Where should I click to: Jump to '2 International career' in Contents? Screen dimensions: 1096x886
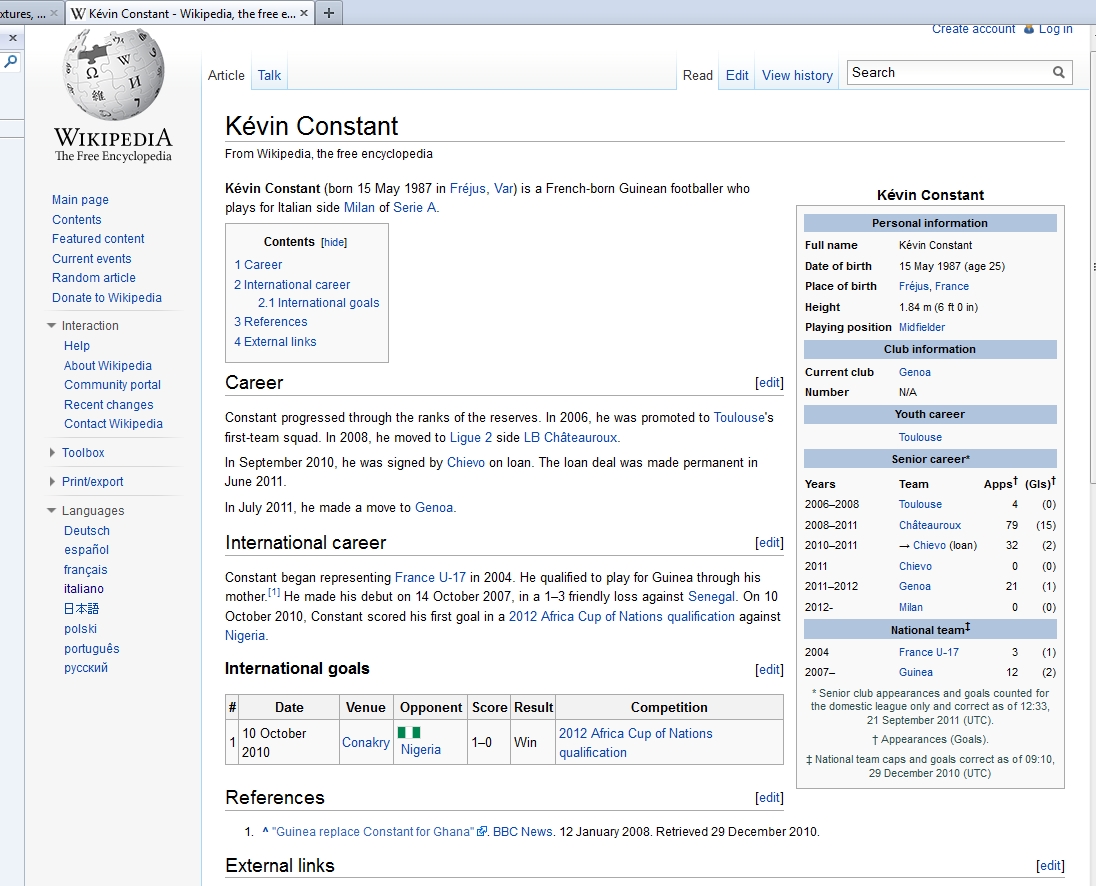tap(292, 285)
